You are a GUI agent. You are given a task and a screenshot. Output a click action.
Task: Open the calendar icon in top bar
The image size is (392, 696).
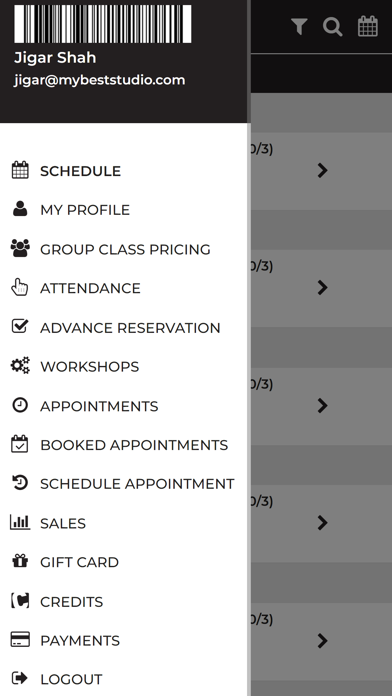coord(368,26)
